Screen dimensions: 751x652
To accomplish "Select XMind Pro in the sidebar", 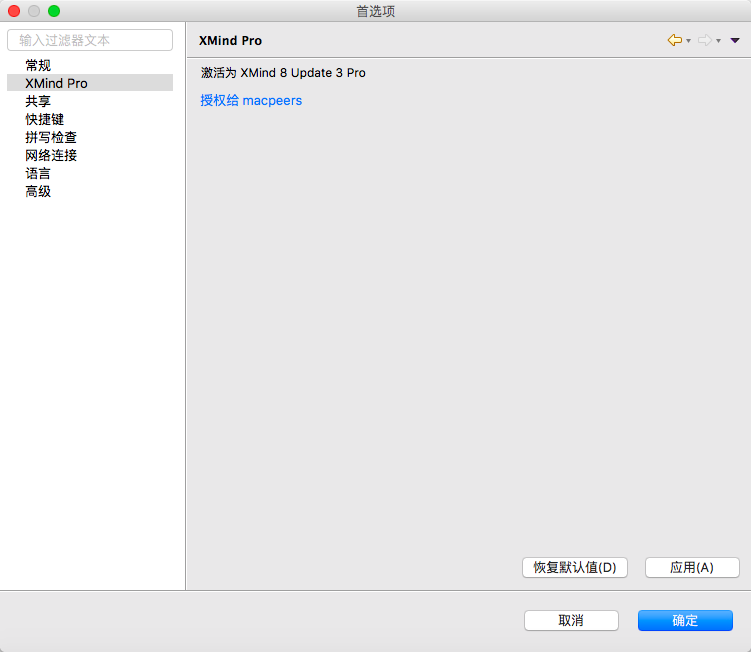I will point(90,83).
